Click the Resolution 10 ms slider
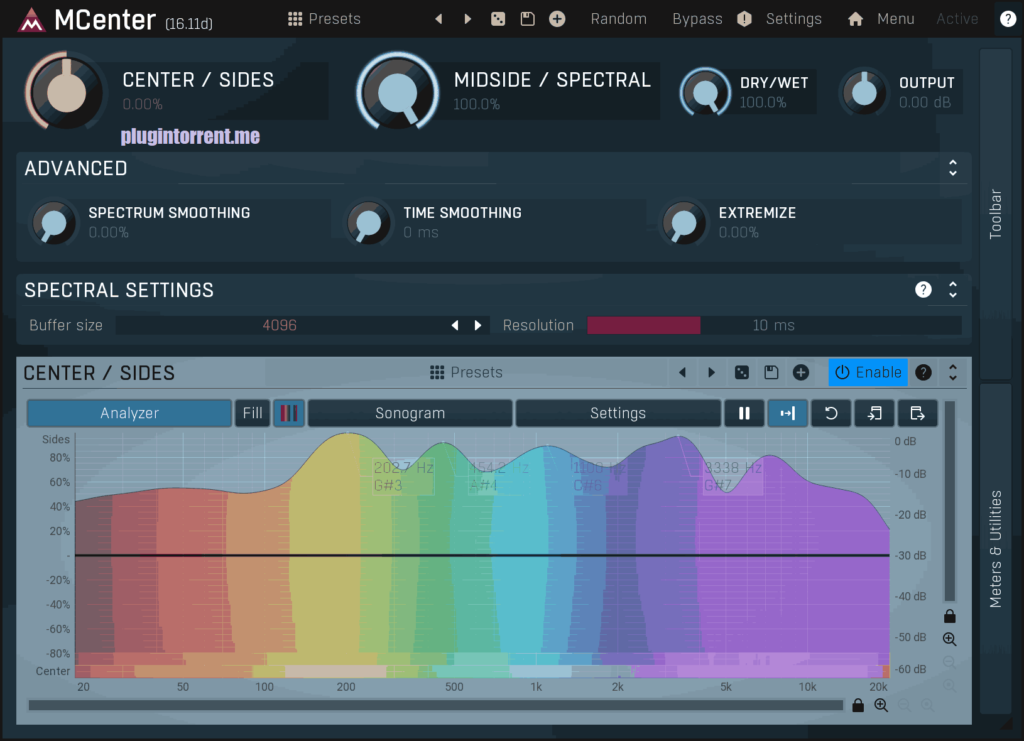The height and width of the screenshot is (741, 1024). pos(774,325)
